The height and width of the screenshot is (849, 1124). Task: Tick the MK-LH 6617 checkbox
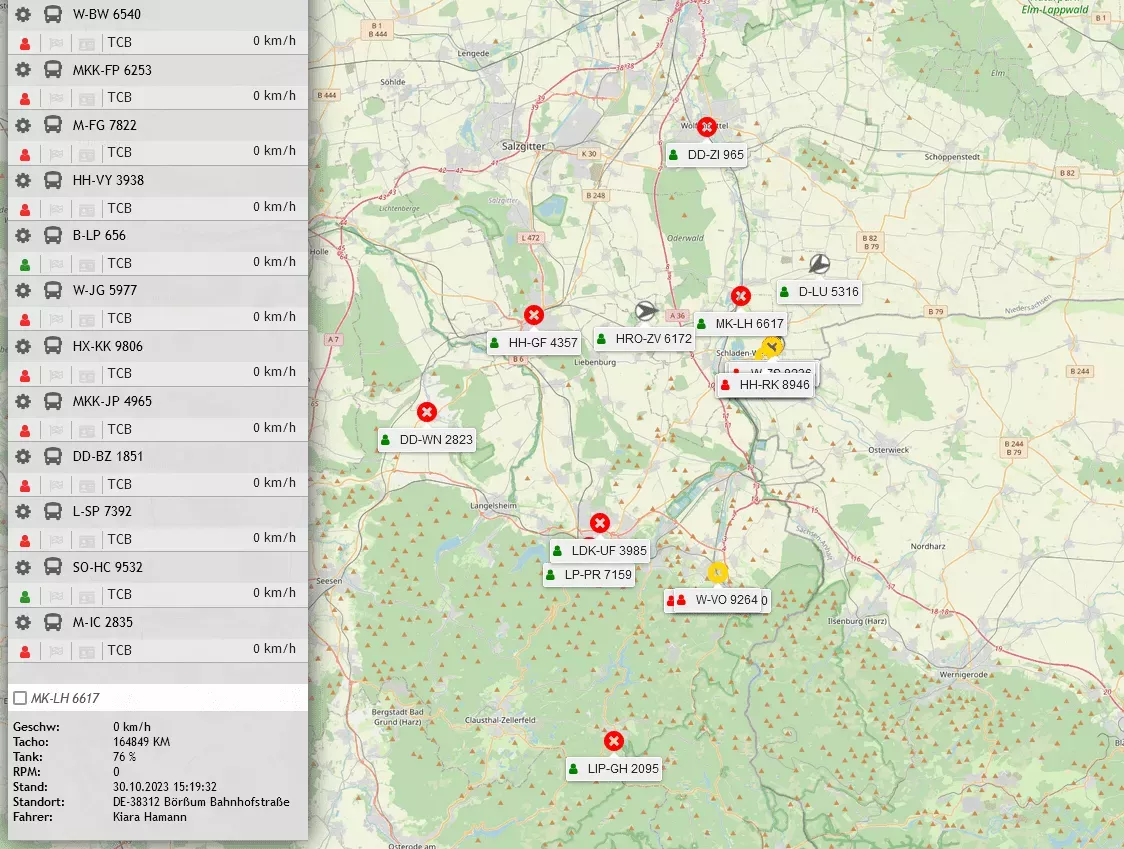(x=20, y=698)
